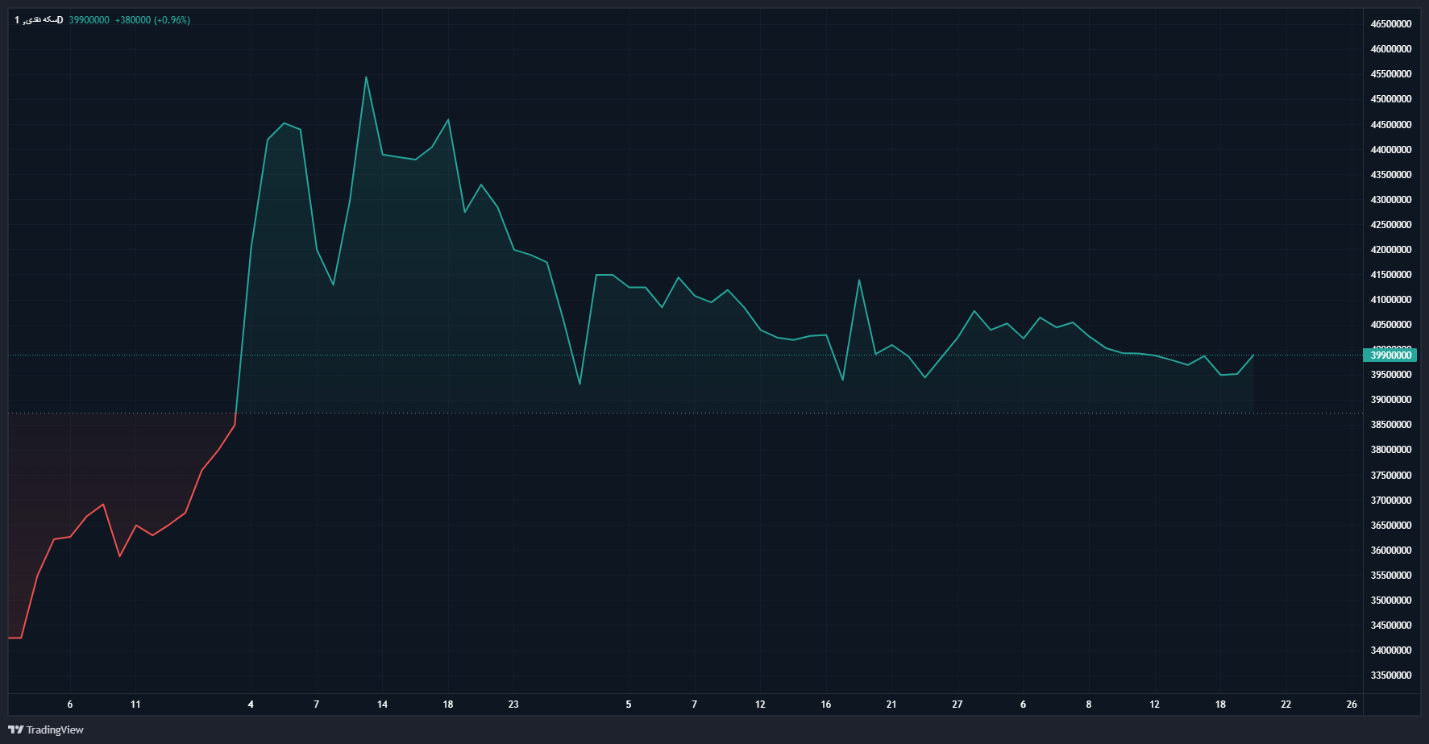This screenshot has width=1429, height=744.
Task: Click the legend's 39900000 last price value
Action: [x=89, y=20]
